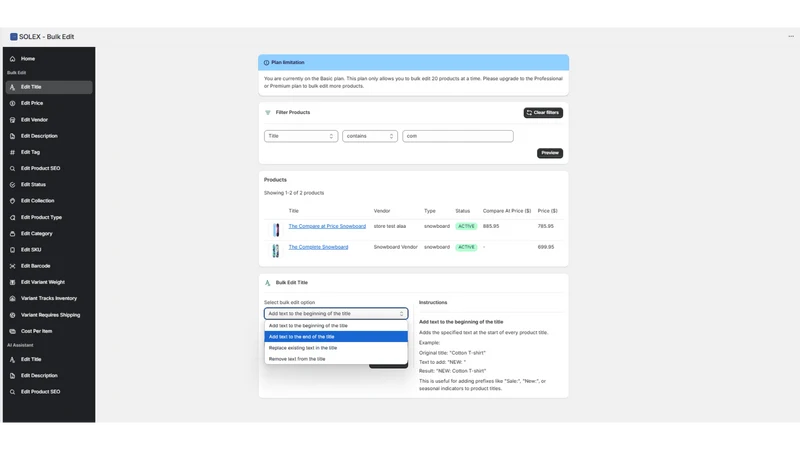
Task: Go to the Home page link
Action: click(49, 59)
